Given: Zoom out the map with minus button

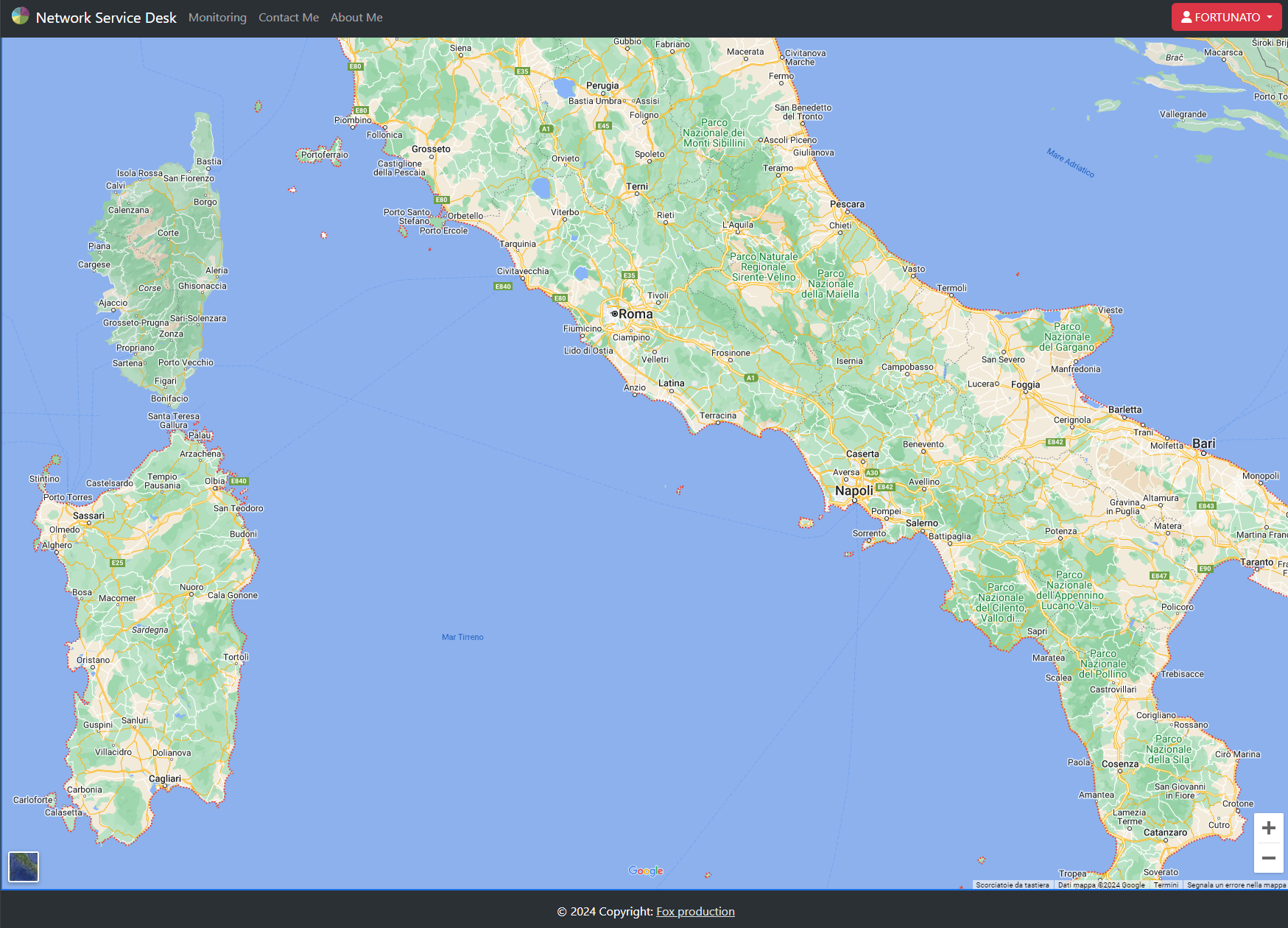Looking at the screenshot, I should click(x=1268, y=858).
